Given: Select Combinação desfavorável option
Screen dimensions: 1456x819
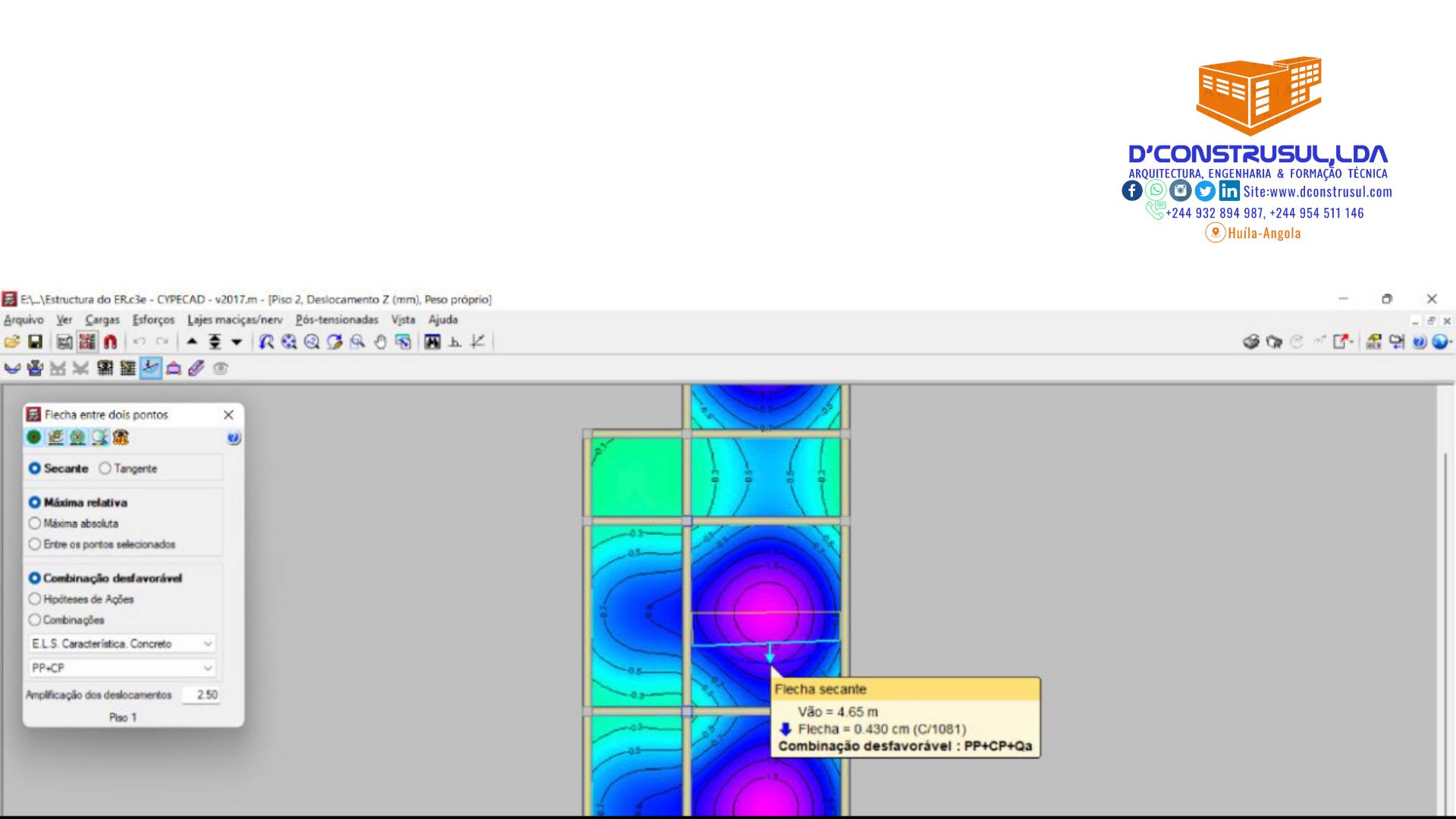Looking at the screenshot, I should pyautogui.click(x=105, y=578).
